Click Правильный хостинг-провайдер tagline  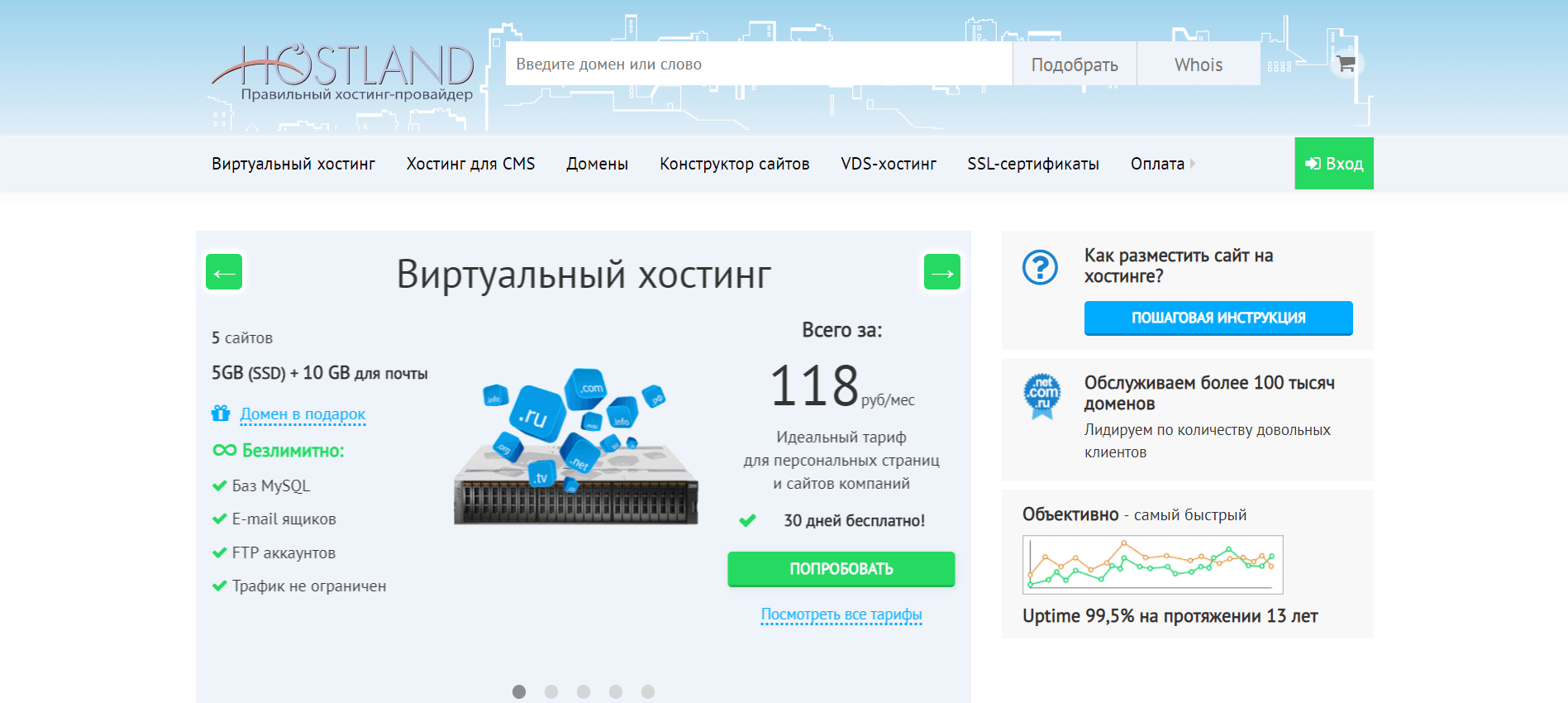coord(357,94)
